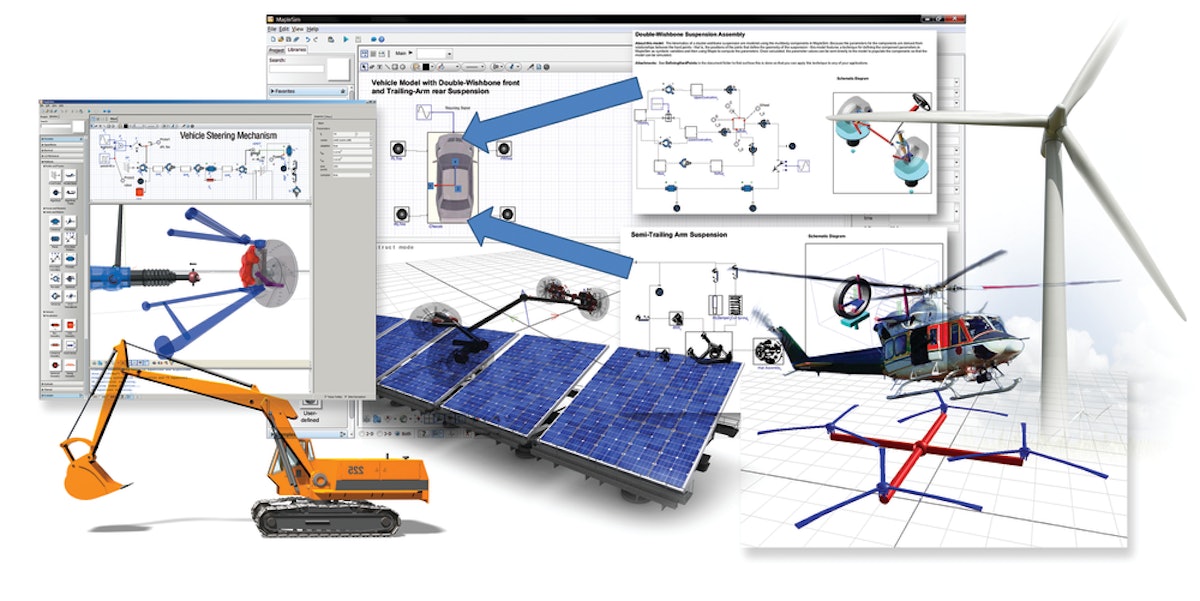Open the View menu in MapleSim
This screenshot has width=1200, height=601.
(297, 29)
